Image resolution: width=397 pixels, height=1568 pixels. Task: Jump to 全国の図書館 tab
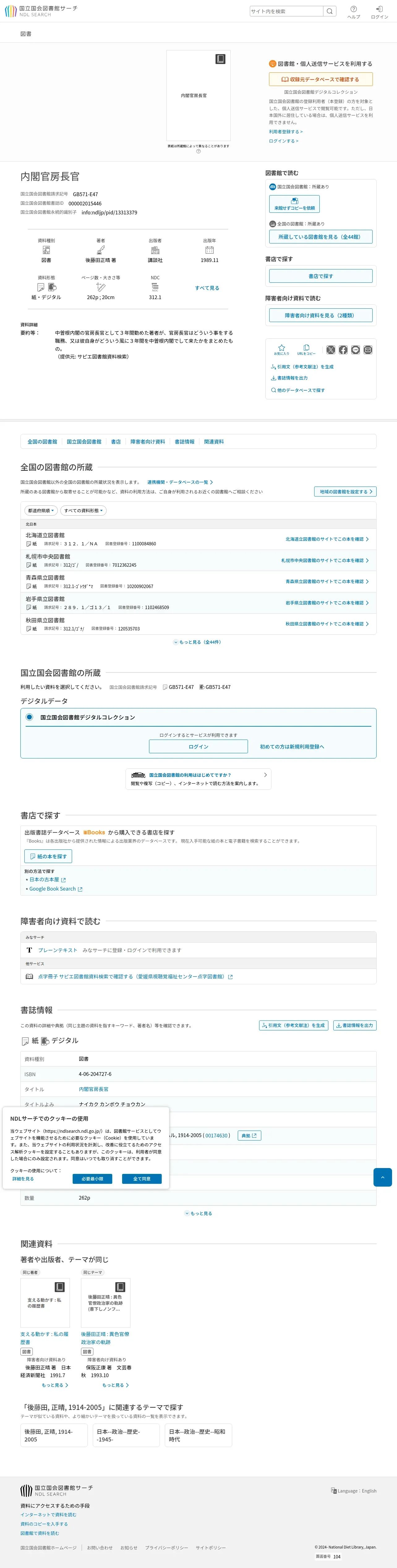tap(43, 441)
